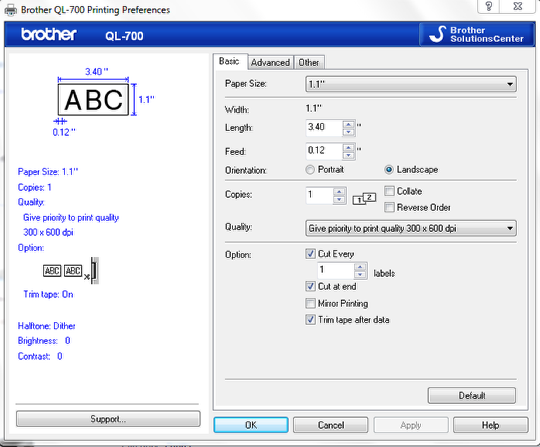Uncheck Trim tape after data
Screen dimensions: 540x447
[310, 320]
